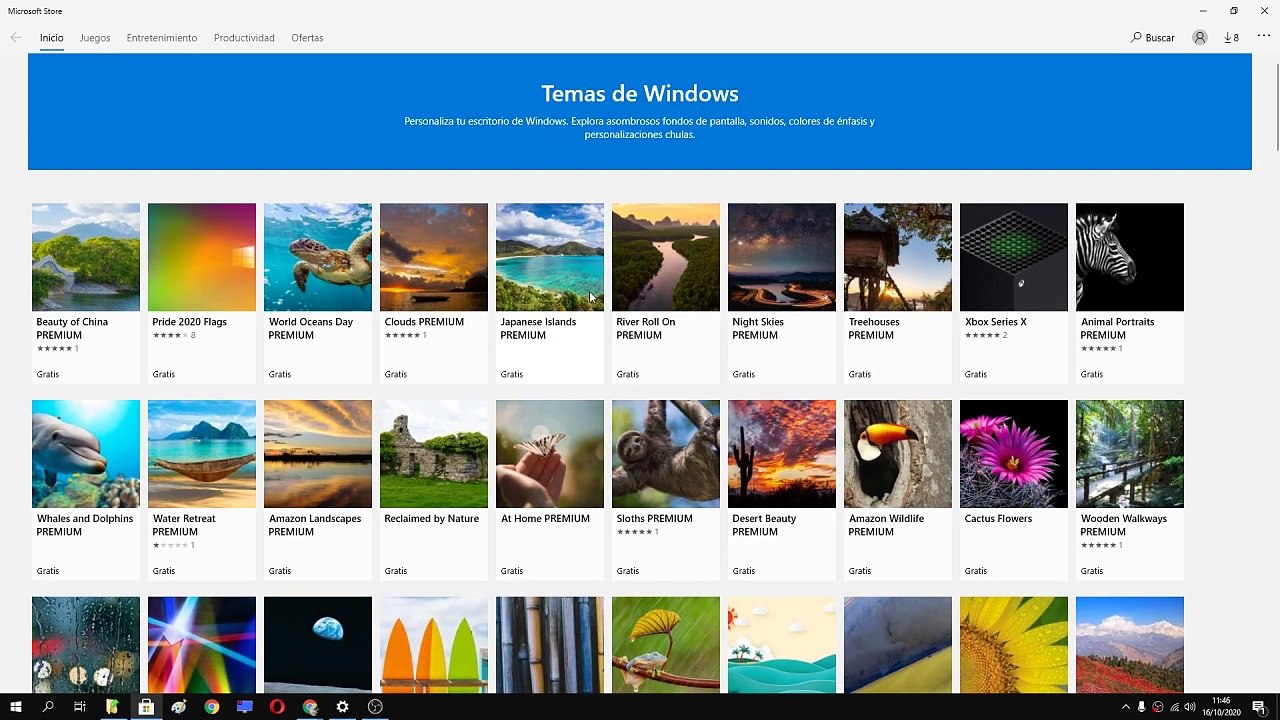Viewport: 1280px width, 720px height.
Task: Open the downloads and updates icon showing 8
Action: (x=1231, y=38)
